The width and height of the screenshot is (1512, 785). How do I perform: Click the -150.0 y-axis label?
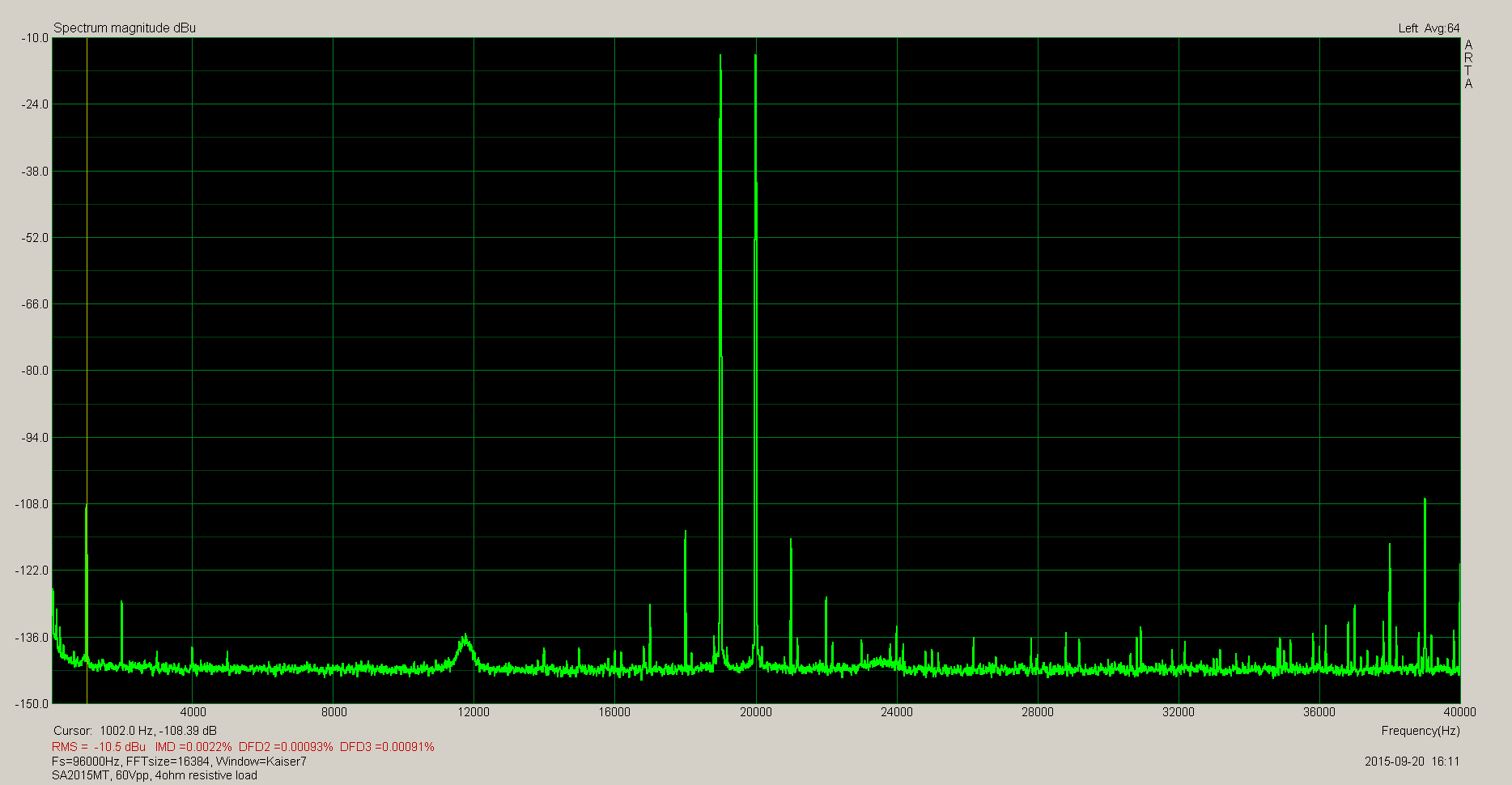pyautogui.click(x=32, y=704)
